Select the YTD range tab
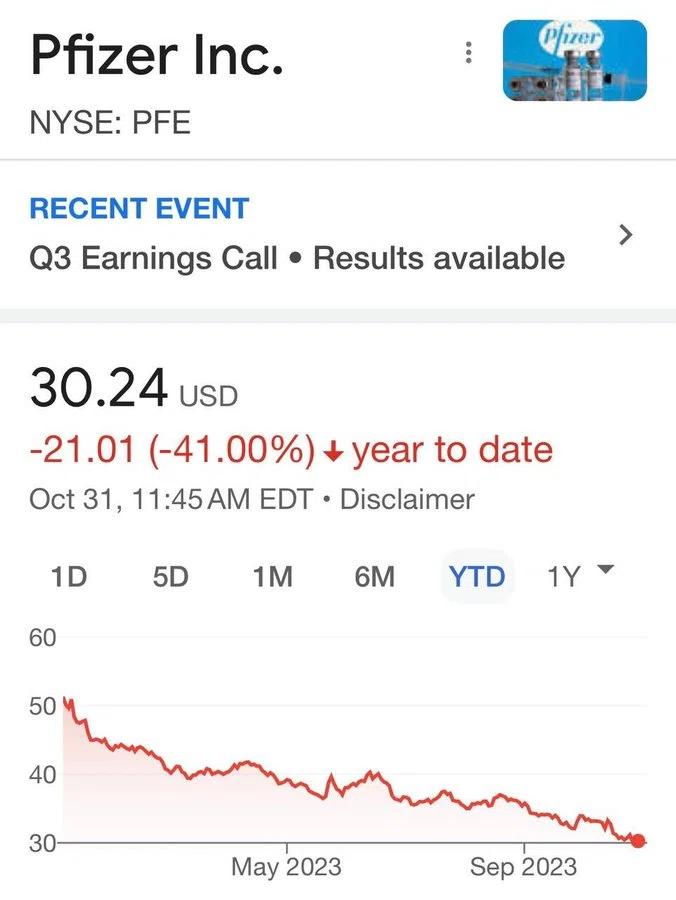The height and width of the screenshot is (900, 676). [x=477, y=576]
